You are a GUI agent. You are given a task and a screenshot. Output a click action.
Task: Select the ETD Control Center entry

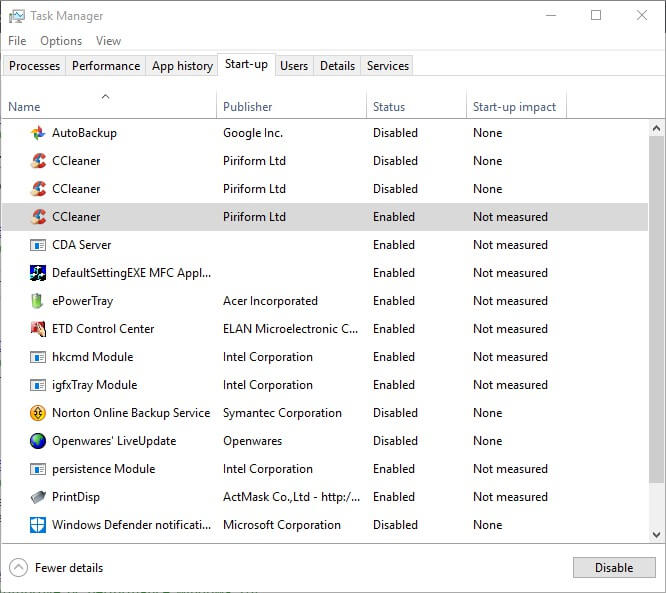point(103,329)
